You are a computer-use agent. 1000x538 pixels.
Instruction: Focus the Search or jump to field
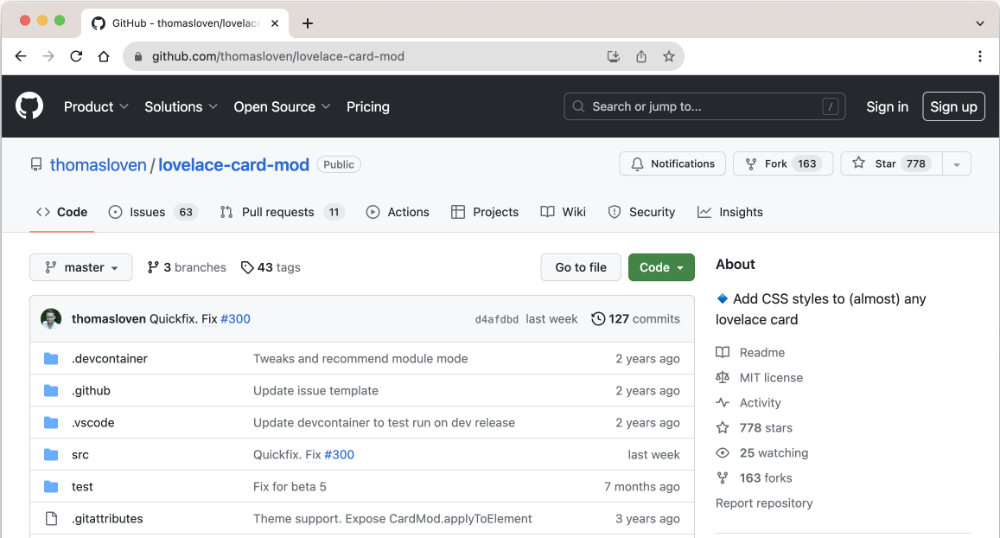[x=705, y=106]
